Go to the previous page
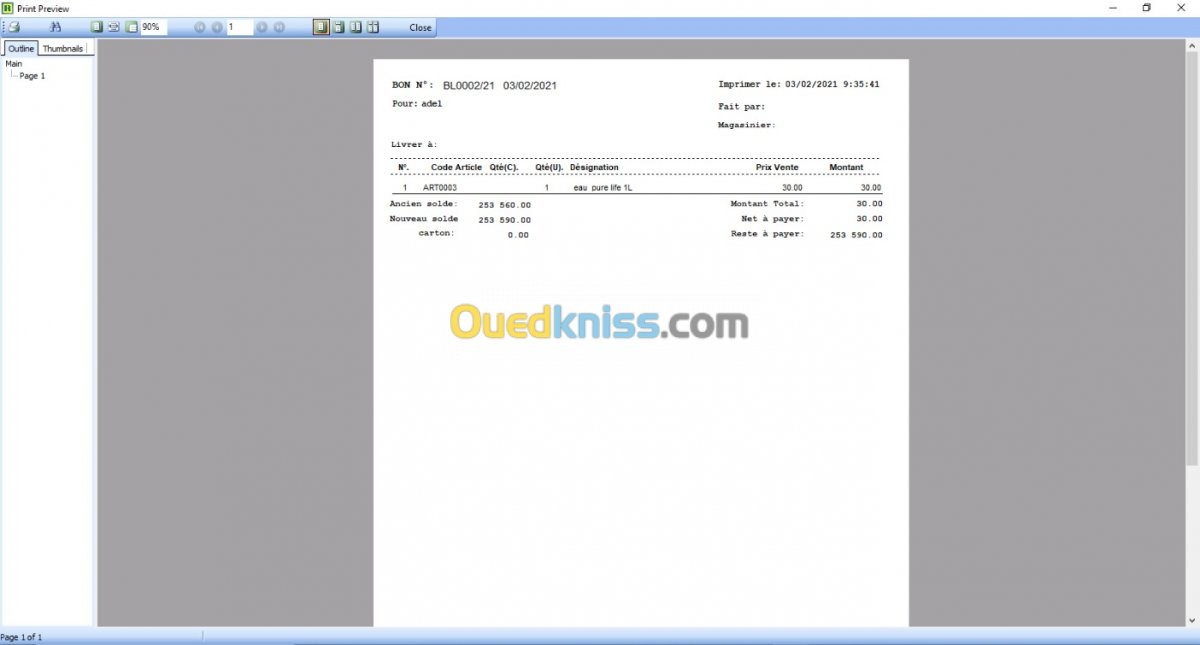Screen dimensions: 1200x645 [217, 27]
